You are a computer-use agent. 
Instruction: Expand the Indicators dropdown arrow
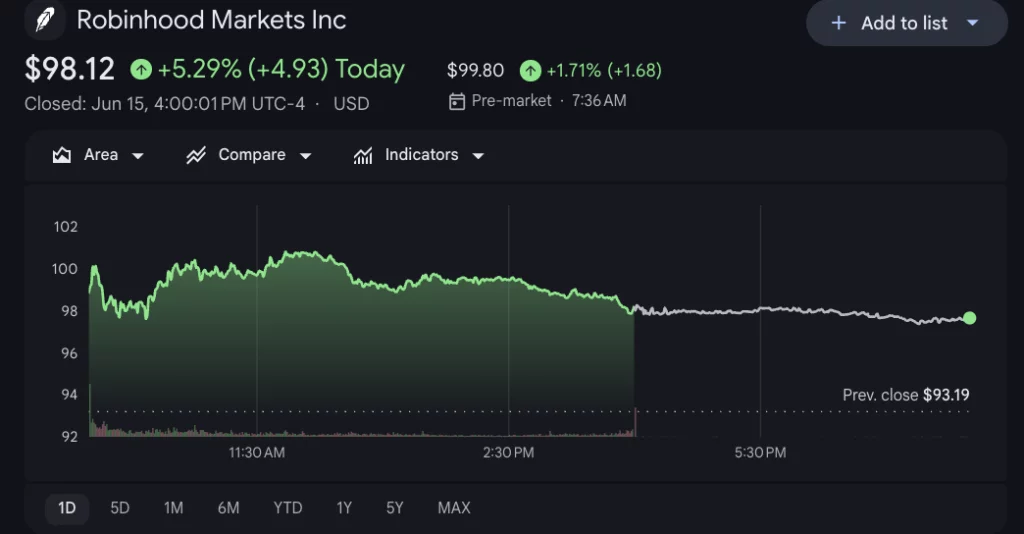478,156
